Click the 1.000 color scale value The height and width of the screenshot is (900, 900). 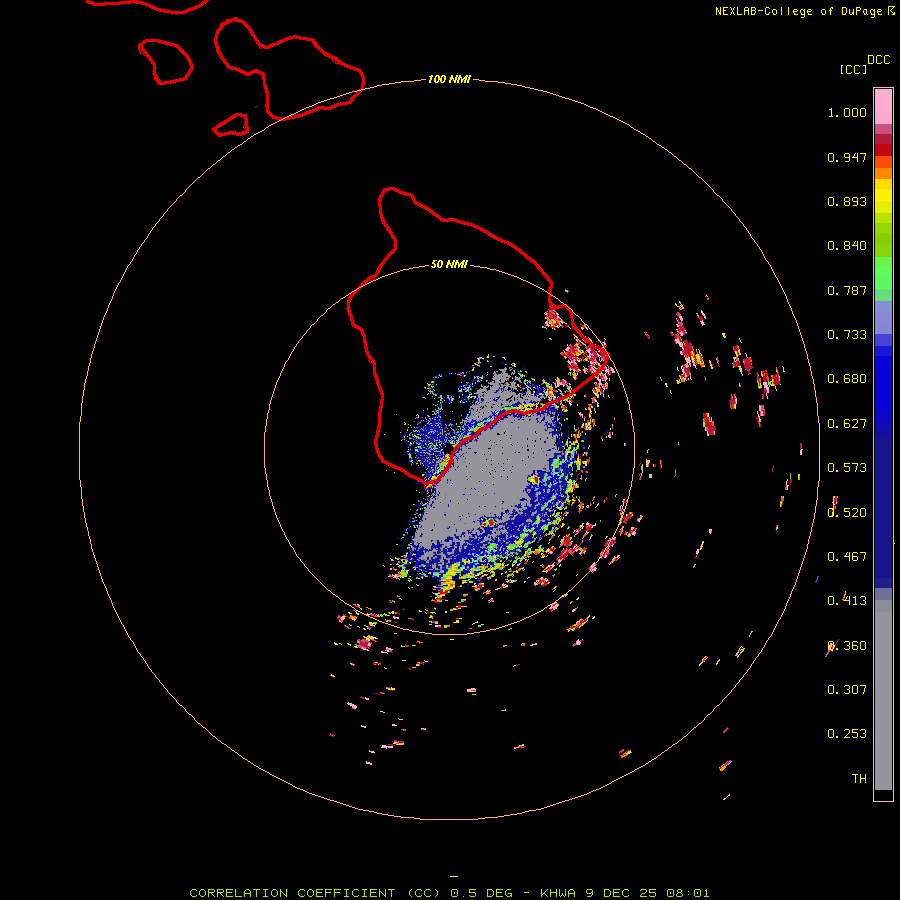[x=847, y=112]
